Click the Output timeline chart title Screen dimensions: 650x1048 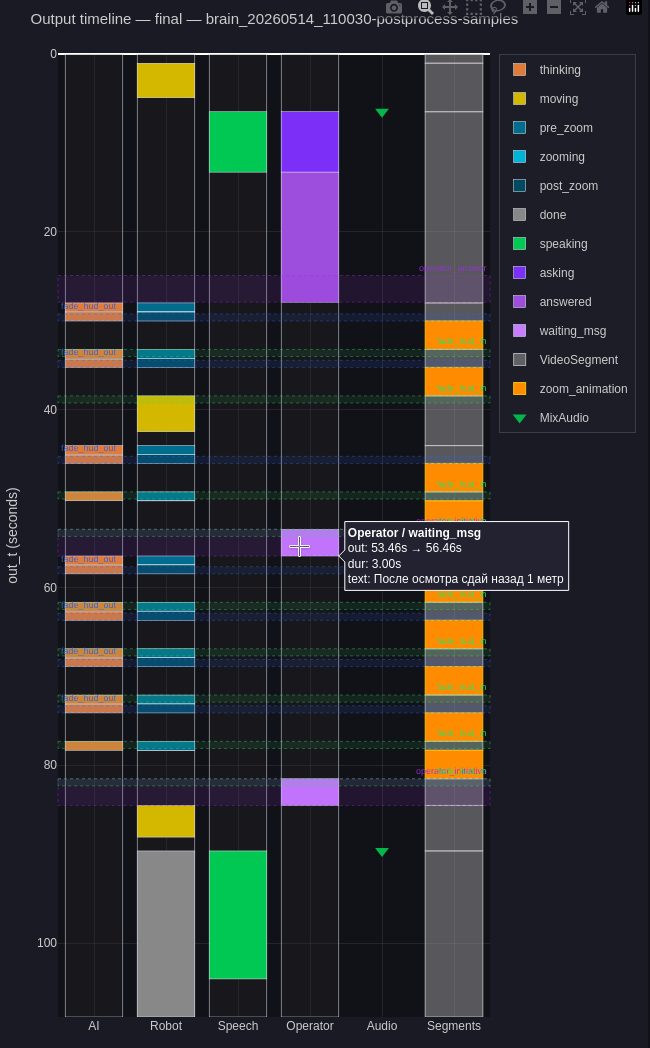click(x=274, y=19)
